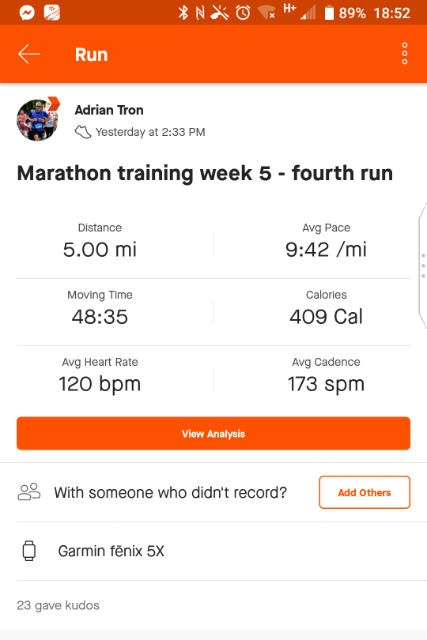Tap the Run title in header
The image size is (427, 640).
pos(91,55)
